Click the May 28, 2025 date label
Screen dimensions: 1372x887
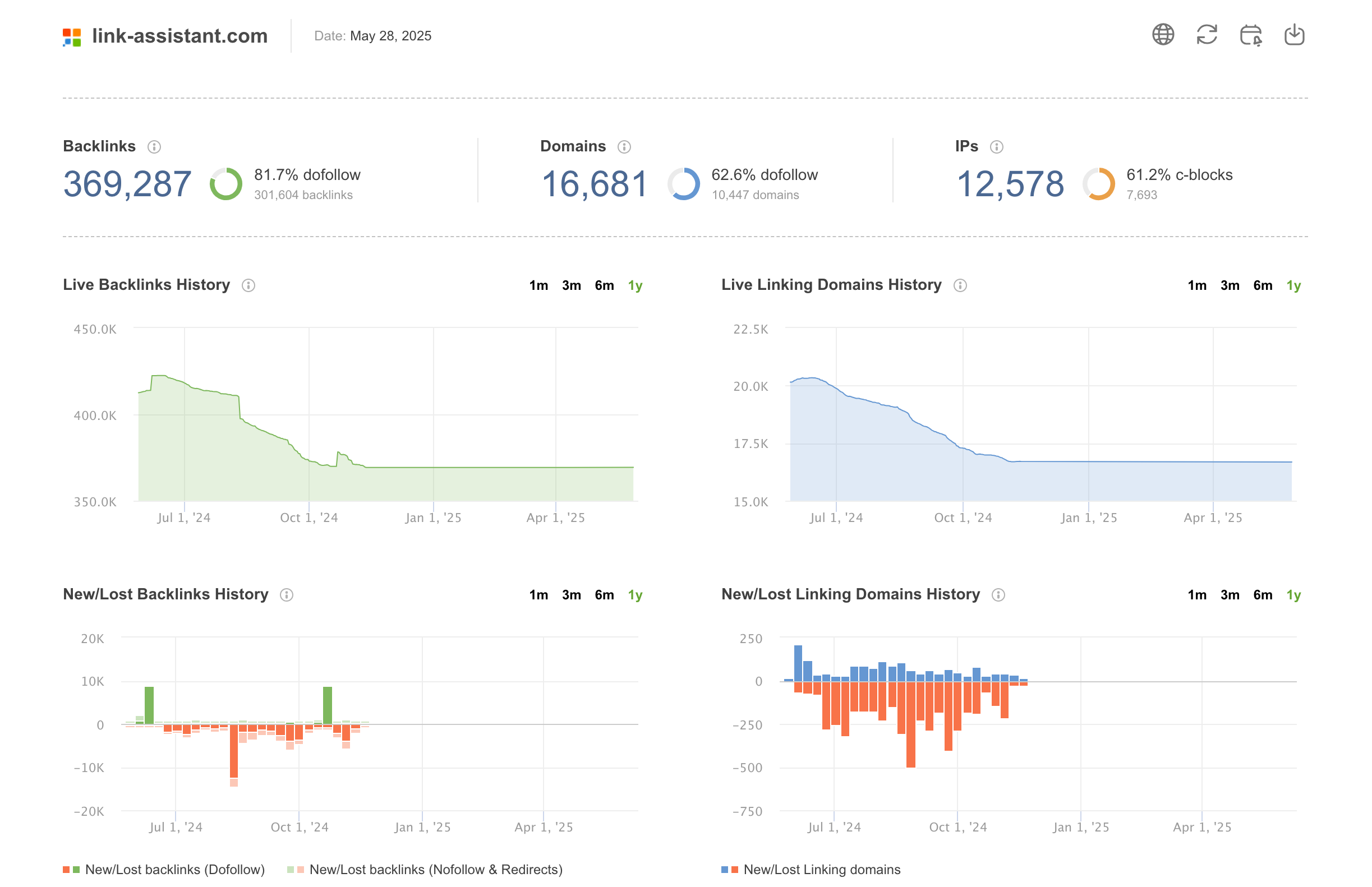pos(391,36)
